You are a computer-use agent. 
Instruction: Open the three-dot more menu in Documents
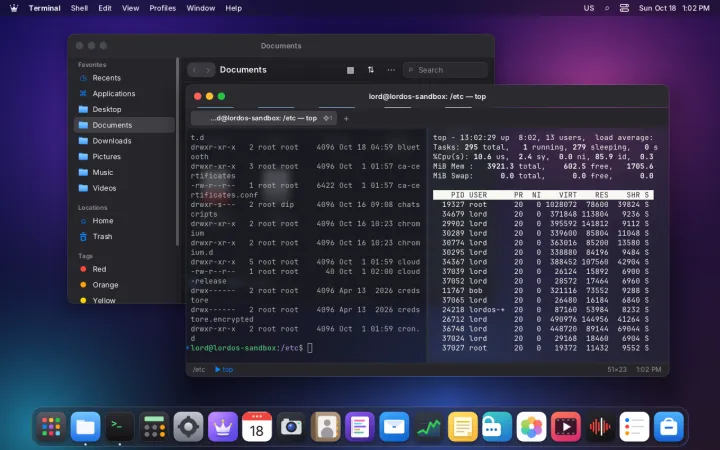391,70
